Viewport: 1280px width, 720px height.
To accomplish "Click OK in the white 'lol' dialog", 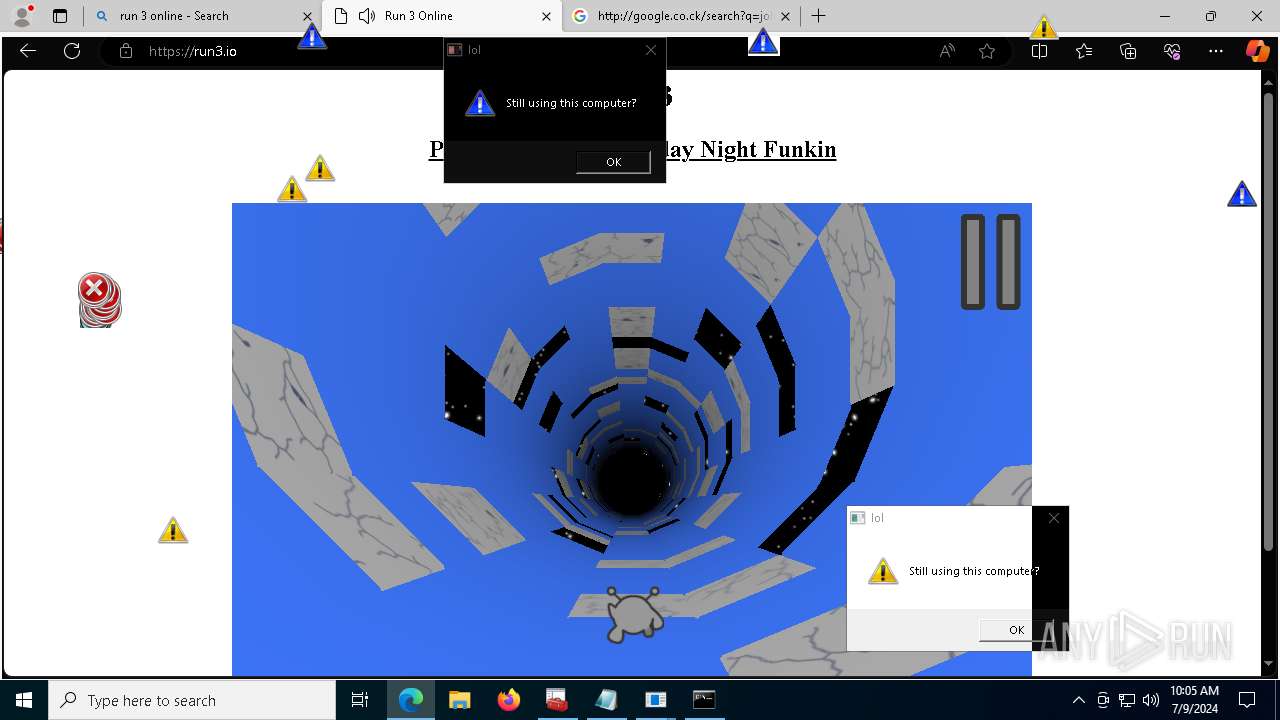I will click(1016, 629).
